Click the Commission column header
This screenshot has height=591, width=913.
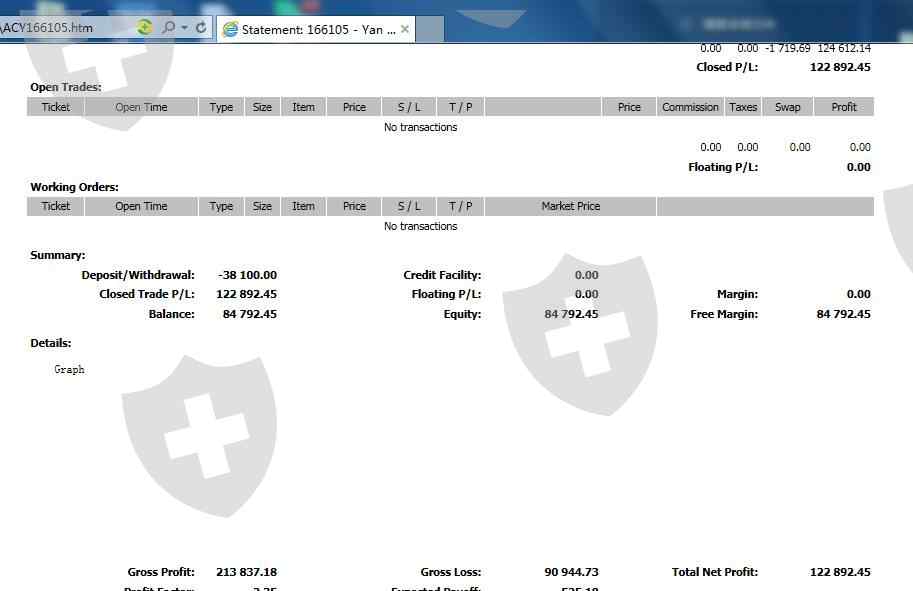690,107
